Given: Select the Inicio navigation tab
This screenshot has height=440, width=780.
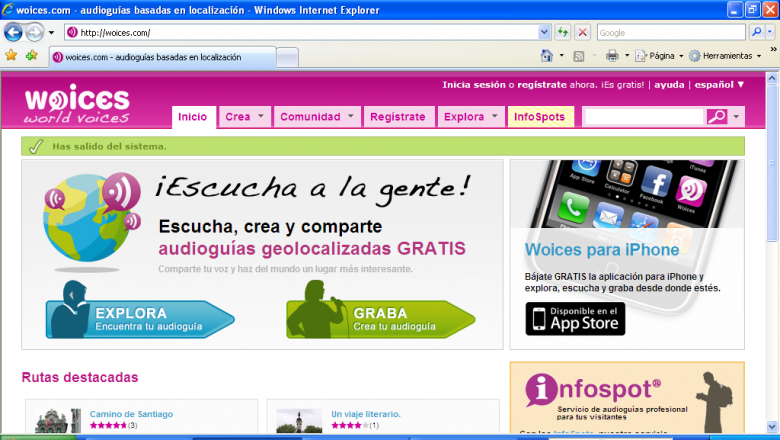Looking at the screenshot, I should (x=194, y=117).
